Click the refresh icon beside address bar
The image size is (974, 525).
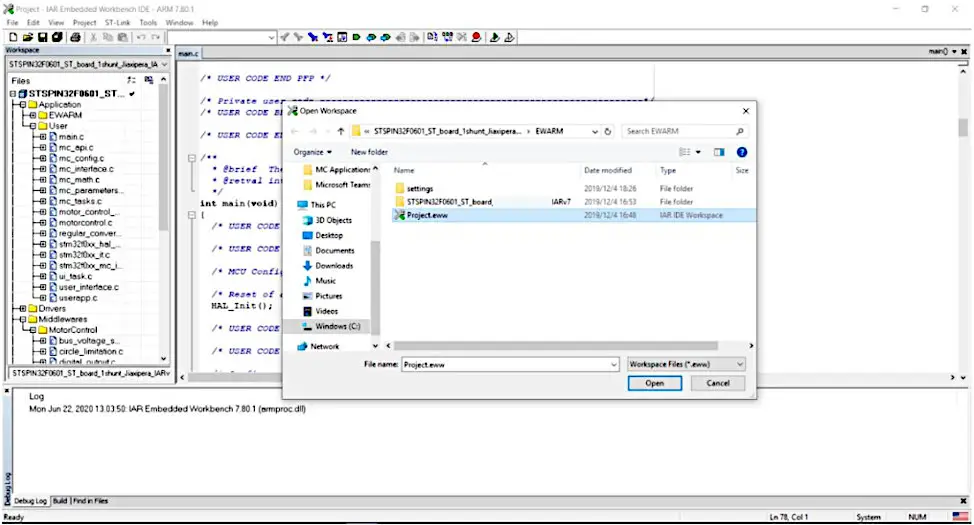[607, 131]
